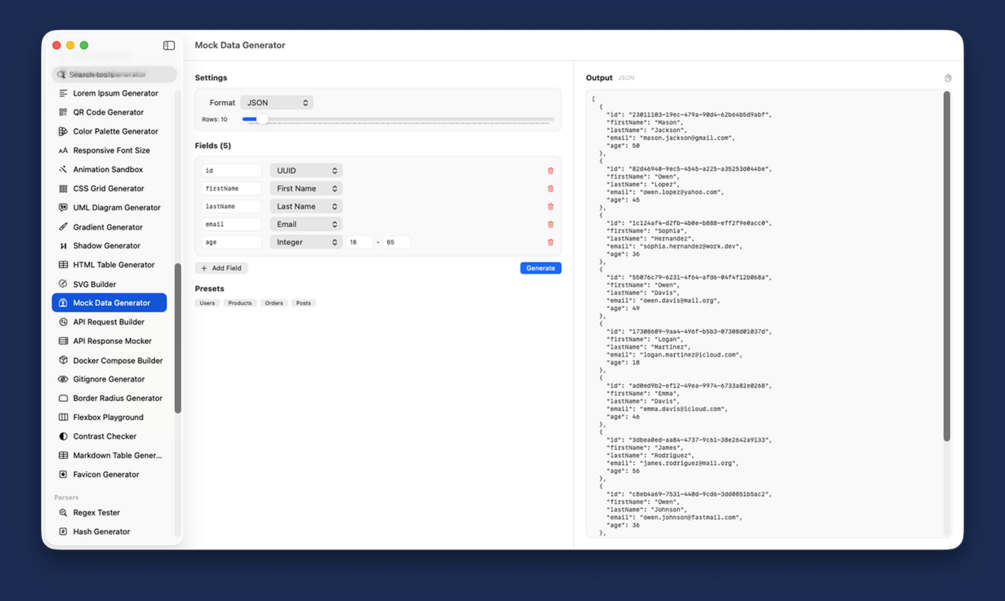Open the Format JSON dropdown
1005x601 pixels.
click(x=276, y=103)
